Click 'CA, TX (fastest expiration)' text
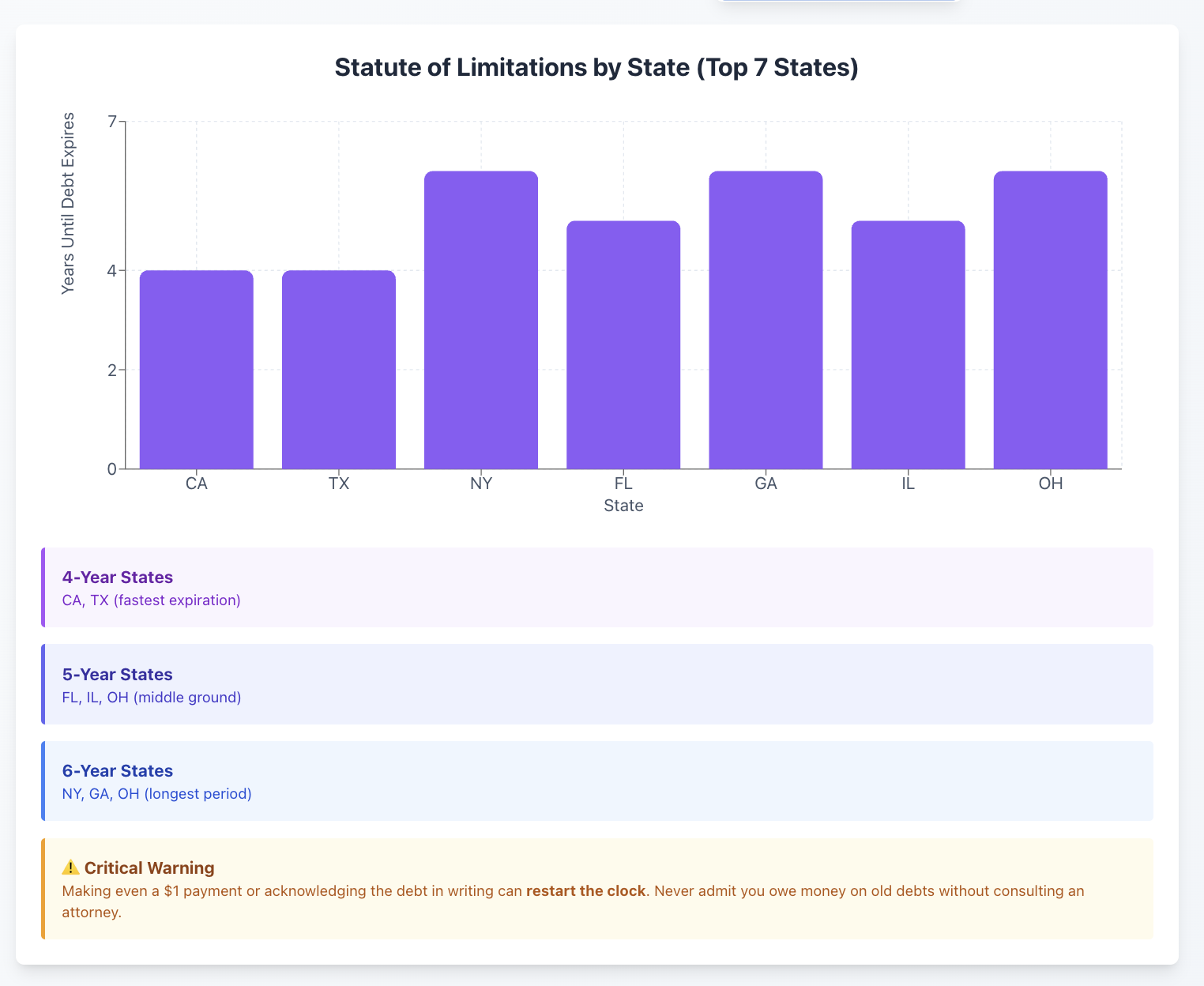 [x=152, y=600]
